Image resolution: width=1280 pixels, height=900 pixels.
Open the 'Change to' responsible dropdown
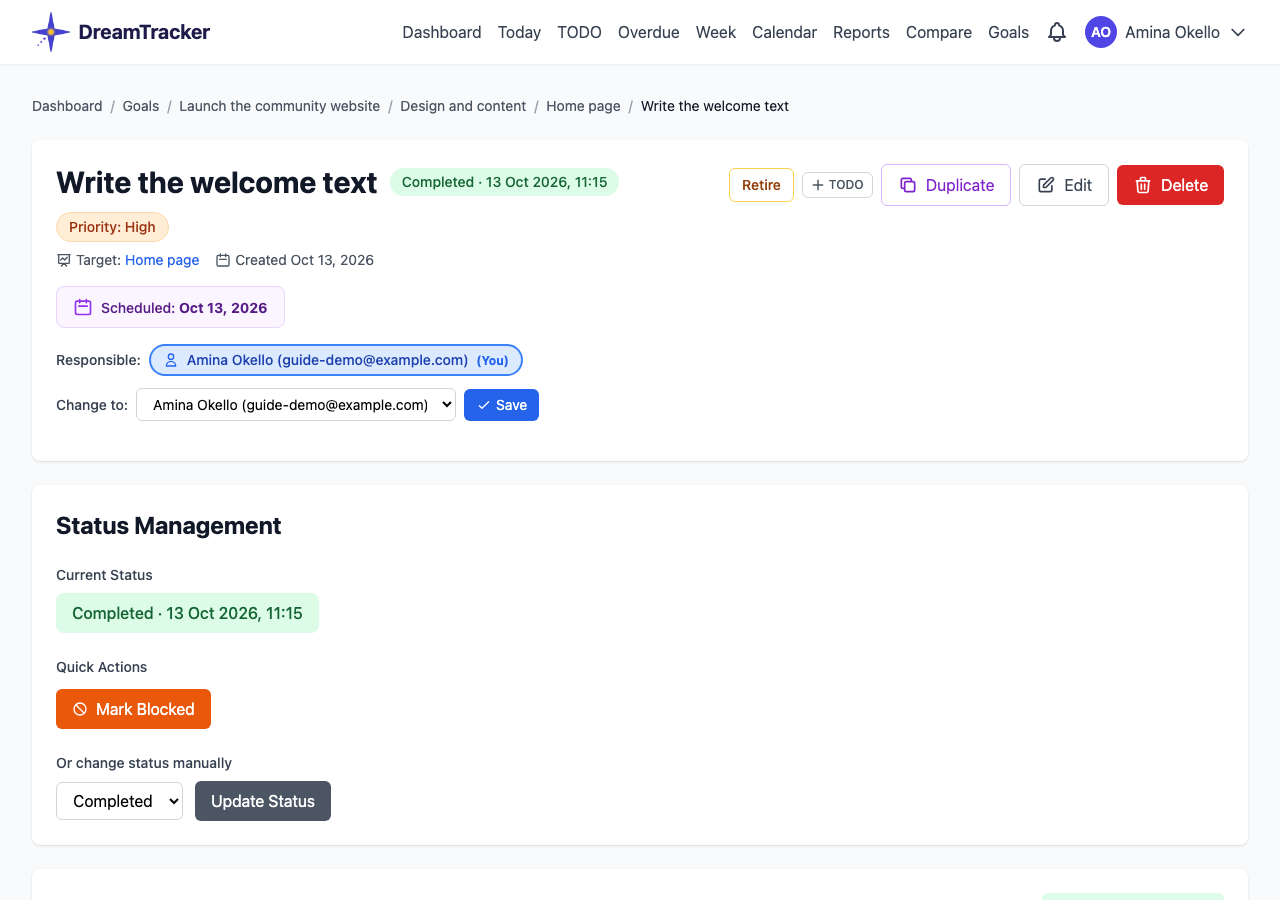296,405
